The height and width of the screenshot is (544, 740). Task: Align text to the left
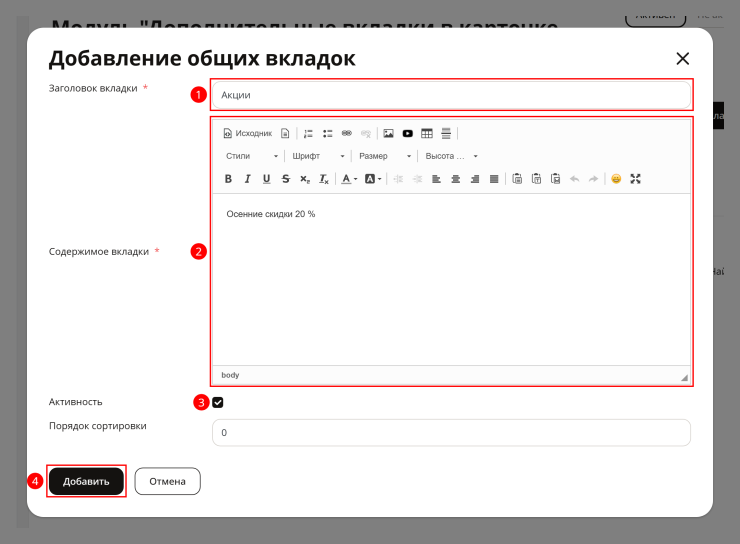(437, 179)
